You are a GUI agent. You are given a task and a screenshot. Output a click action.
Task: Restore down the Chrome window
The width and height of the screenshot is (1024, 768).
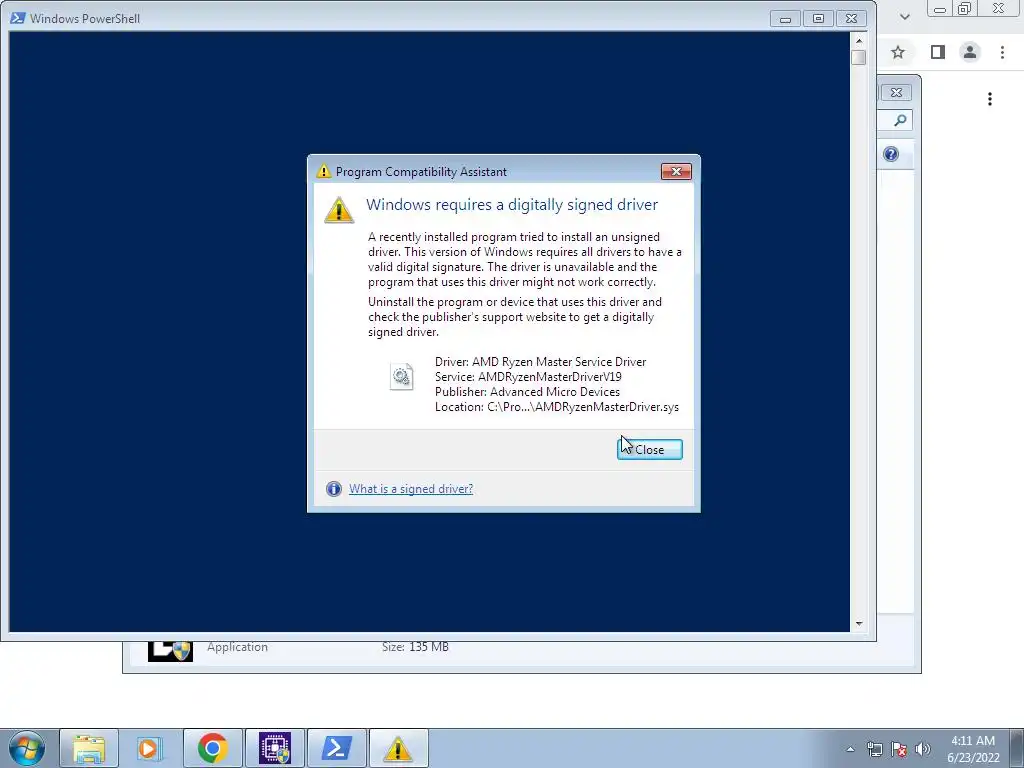pos(965,8)
